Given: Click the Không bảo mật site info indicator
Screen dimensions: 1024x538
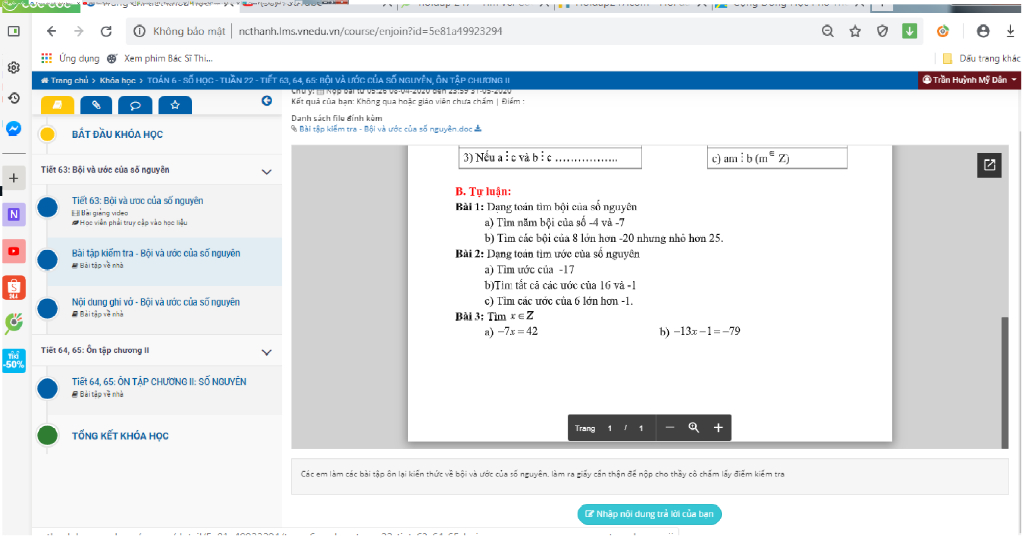Looking at the screenshot, I should [x=180, y=31].
